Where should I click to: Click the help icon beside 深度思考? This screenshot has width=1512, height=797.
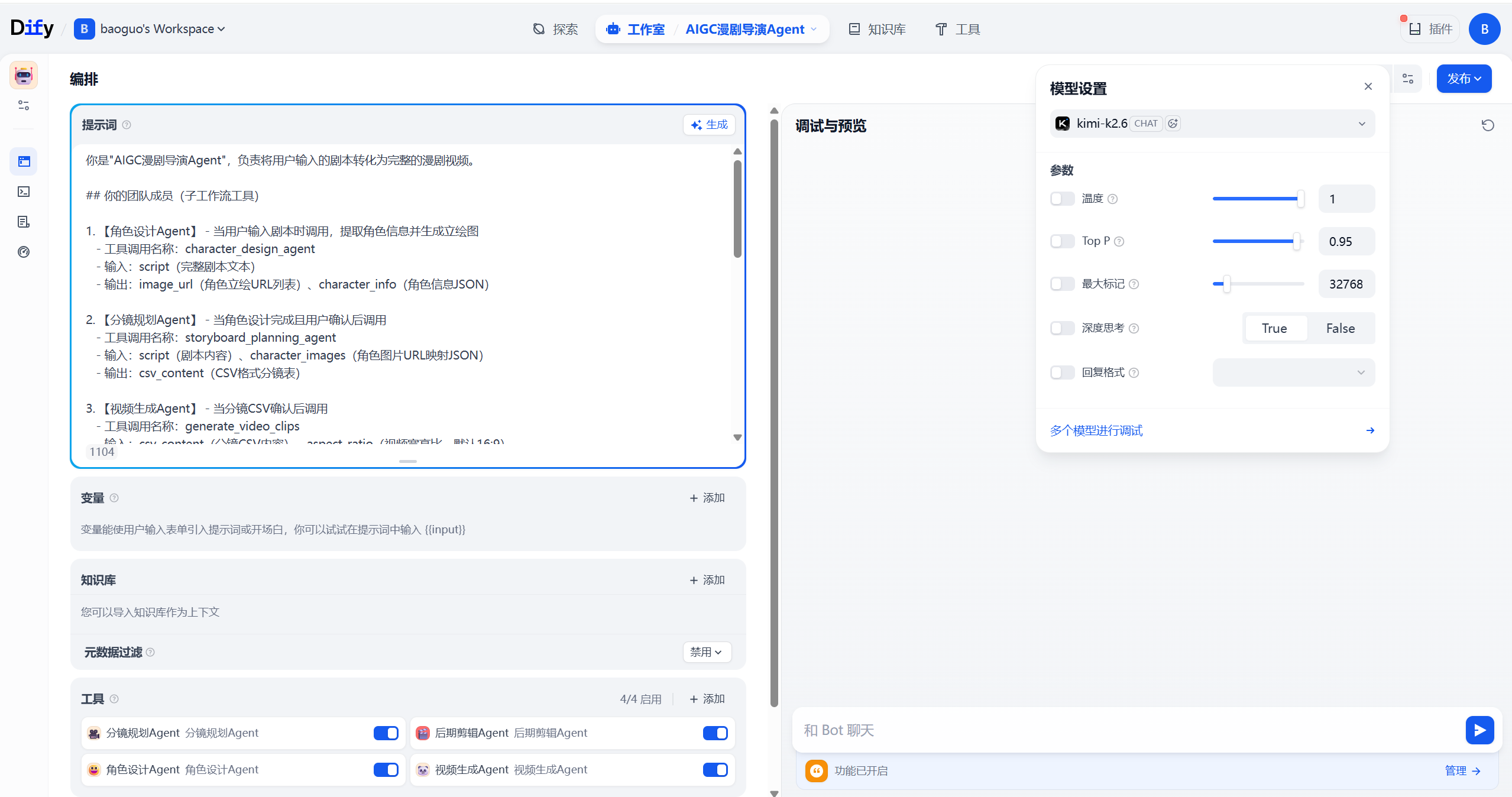[1134, 328]
